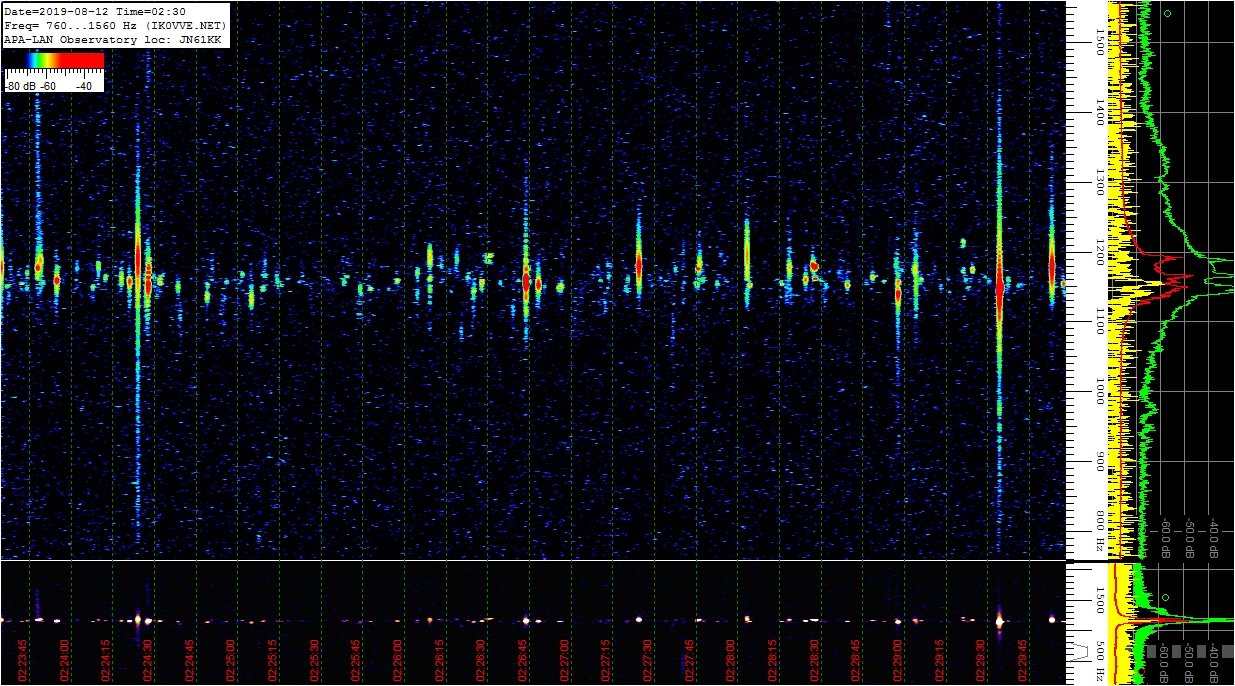Click the -80 dB label under color scale
This screenshot has height=686, width=1235.
[20, 86]
